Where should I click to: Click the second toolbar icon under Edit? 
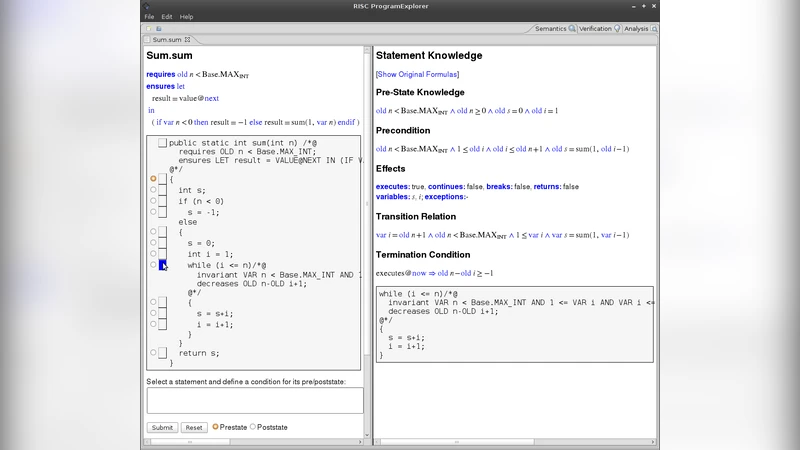click(x=159, y=29)
